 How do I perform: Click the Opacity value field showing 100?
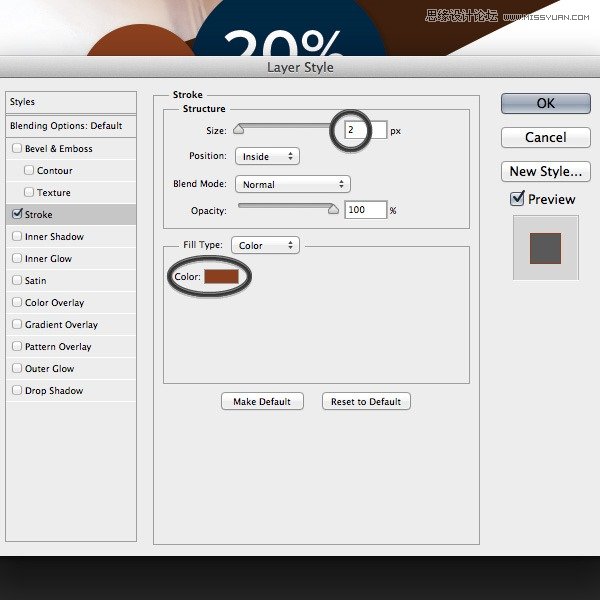point(365,210)
